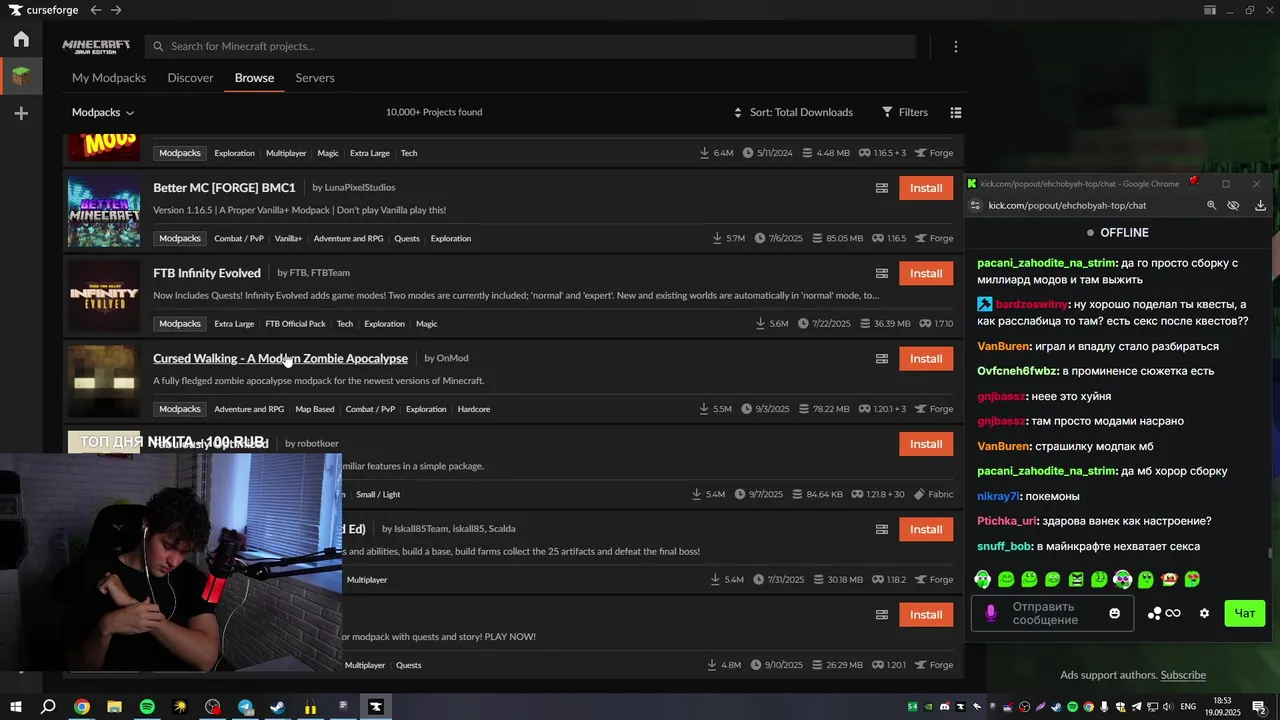
Task: Open author link OnMod
Action: tap(452, 358)
